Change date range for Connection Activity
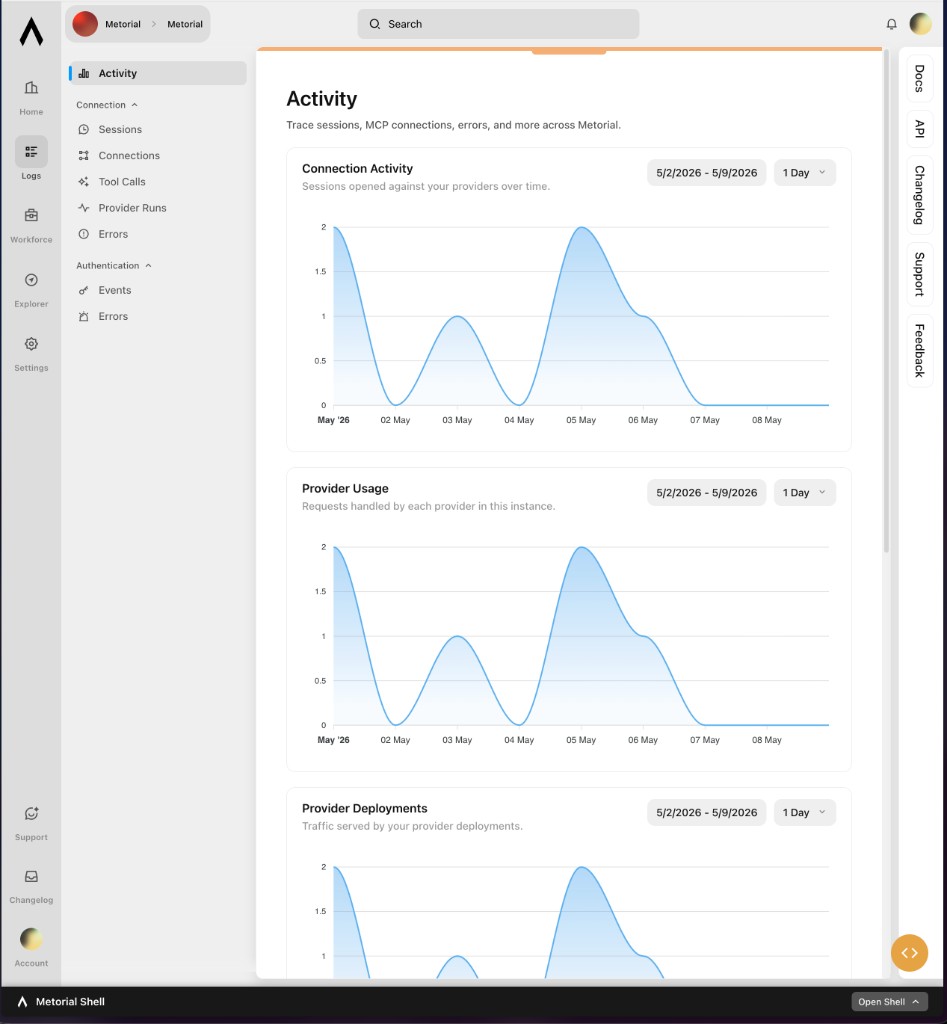This screenshot has height=1024, width=947. pos(706,172)
